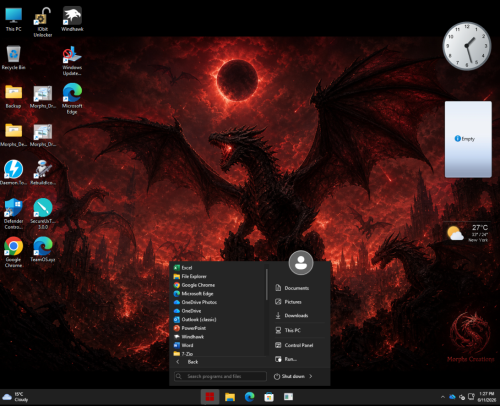Open OneDrive Photos from the Start menu
This screenshot has width=500, height=406.
click(219, 302)
